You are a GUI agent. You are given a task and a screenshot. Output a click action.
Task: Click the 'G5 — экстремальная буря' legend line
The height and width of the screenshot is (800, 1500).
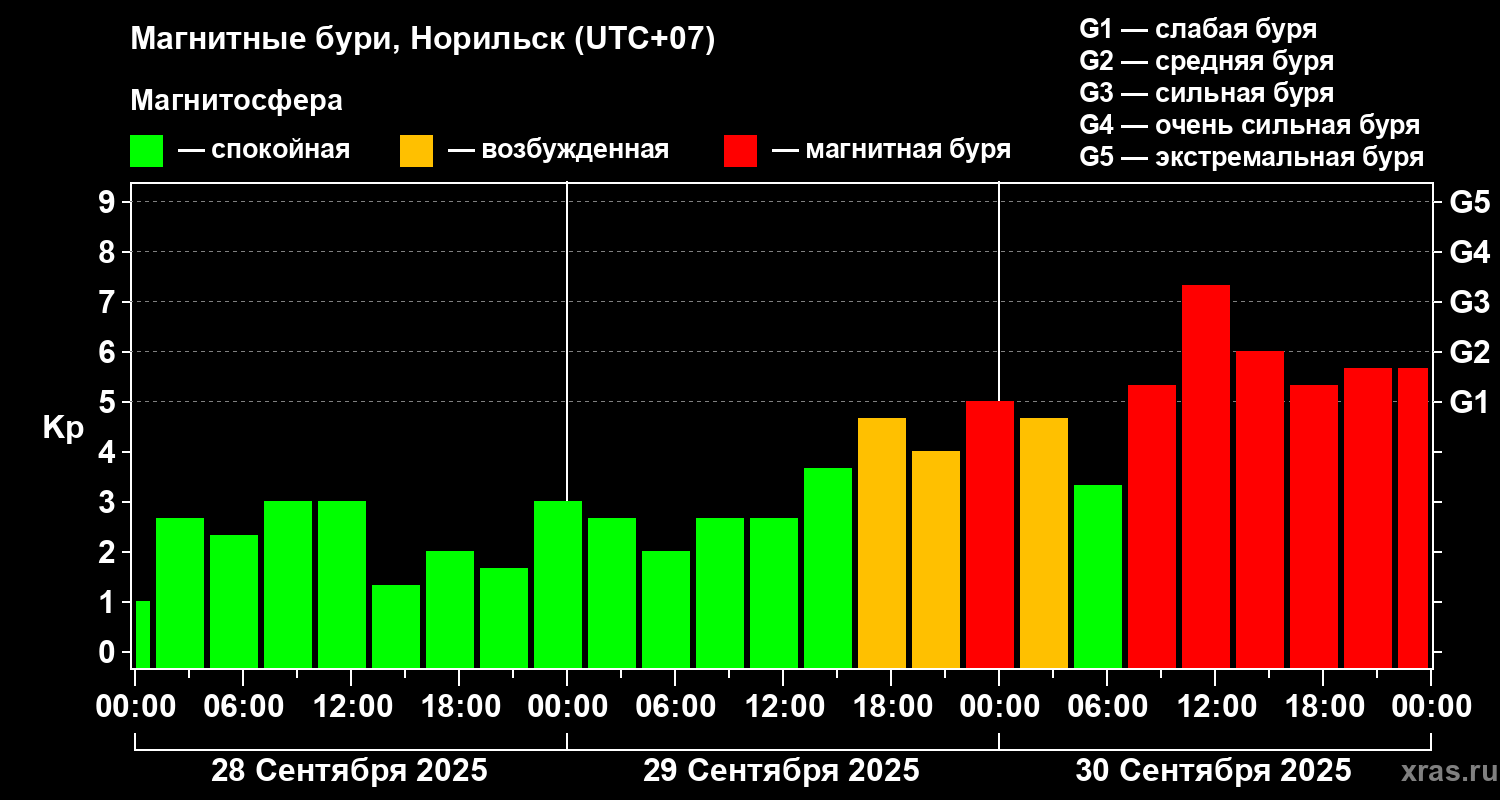tap(1251, 157)
